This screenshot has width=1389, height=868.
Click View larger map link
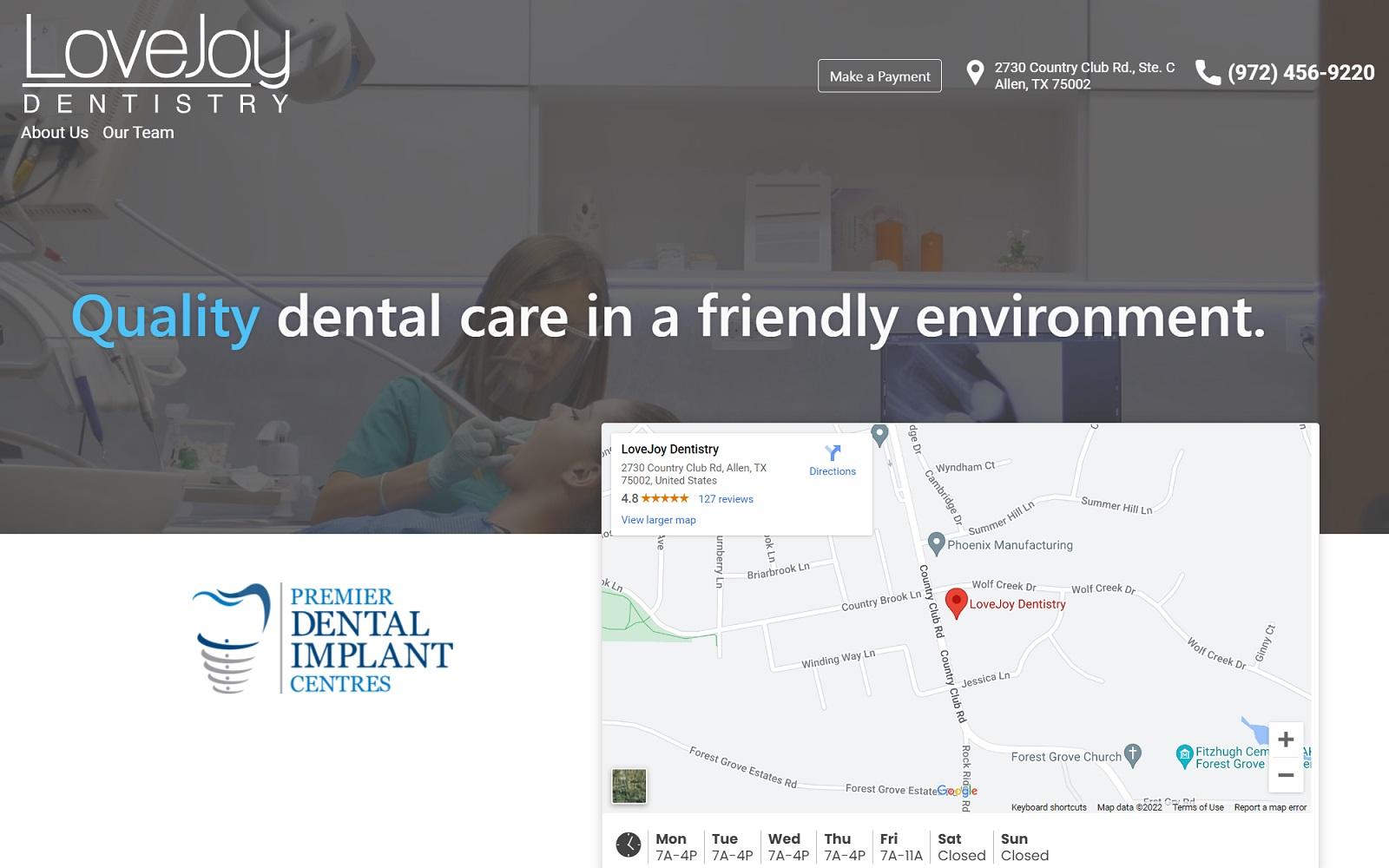658,520
